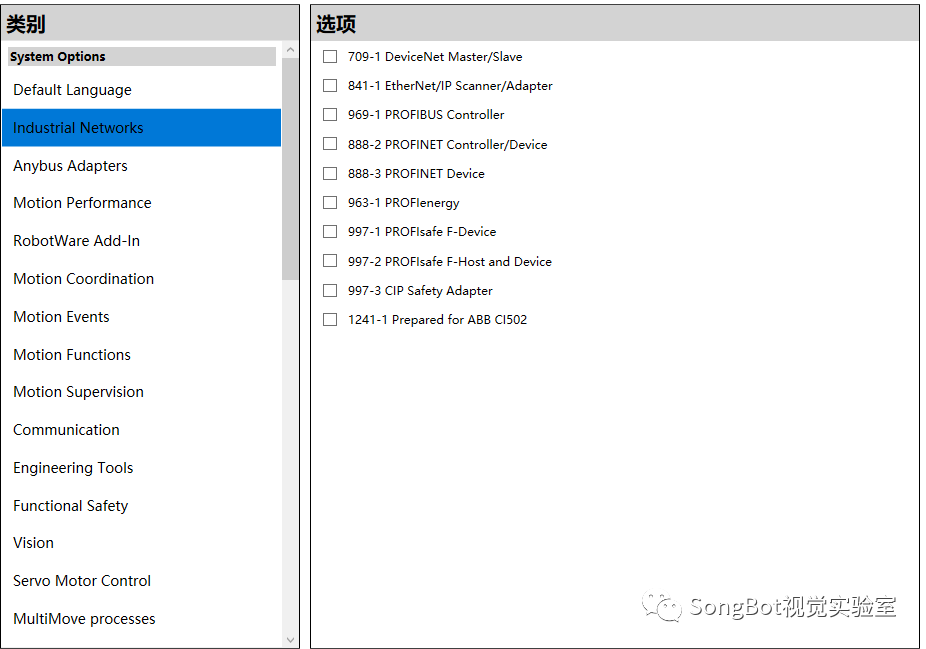Select MultiMove processes category
The width and height of the screenshot is (926, 649).
pos(142,618)
